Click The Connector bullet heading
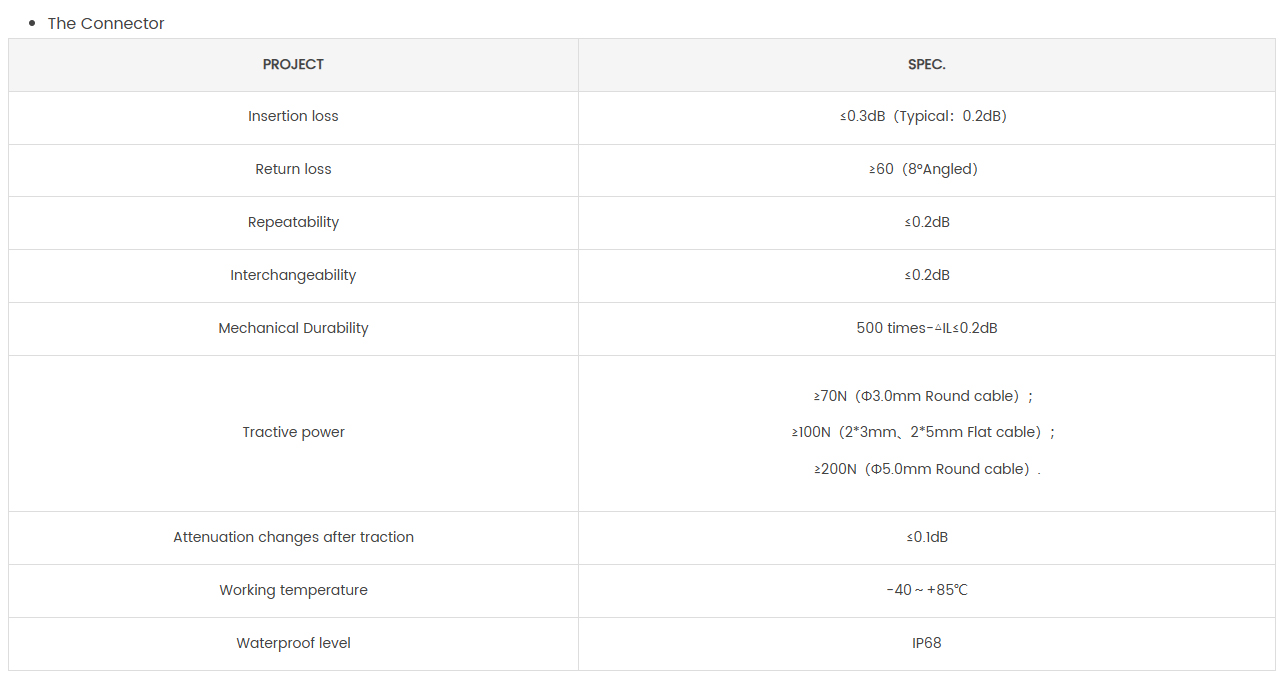The height and width of the screenshot is (681, 1286). coord(106,24)
